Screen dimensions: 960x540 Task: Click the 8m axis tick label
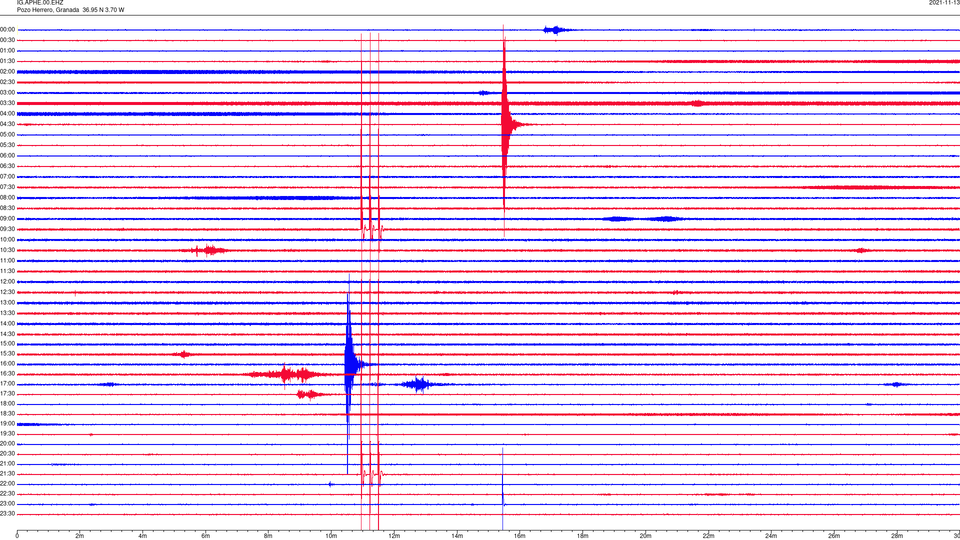268,536
